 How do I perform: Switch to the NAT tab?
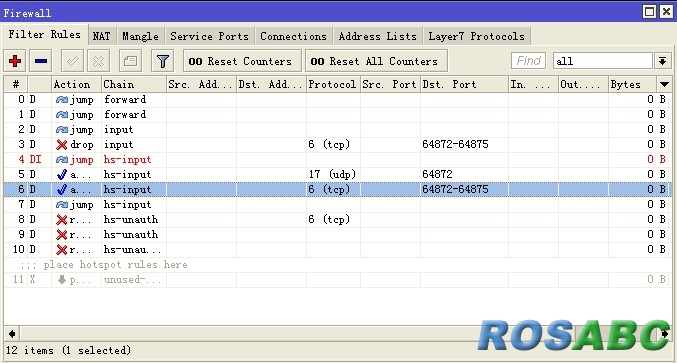pyautogui.click(x=101, y=36)
